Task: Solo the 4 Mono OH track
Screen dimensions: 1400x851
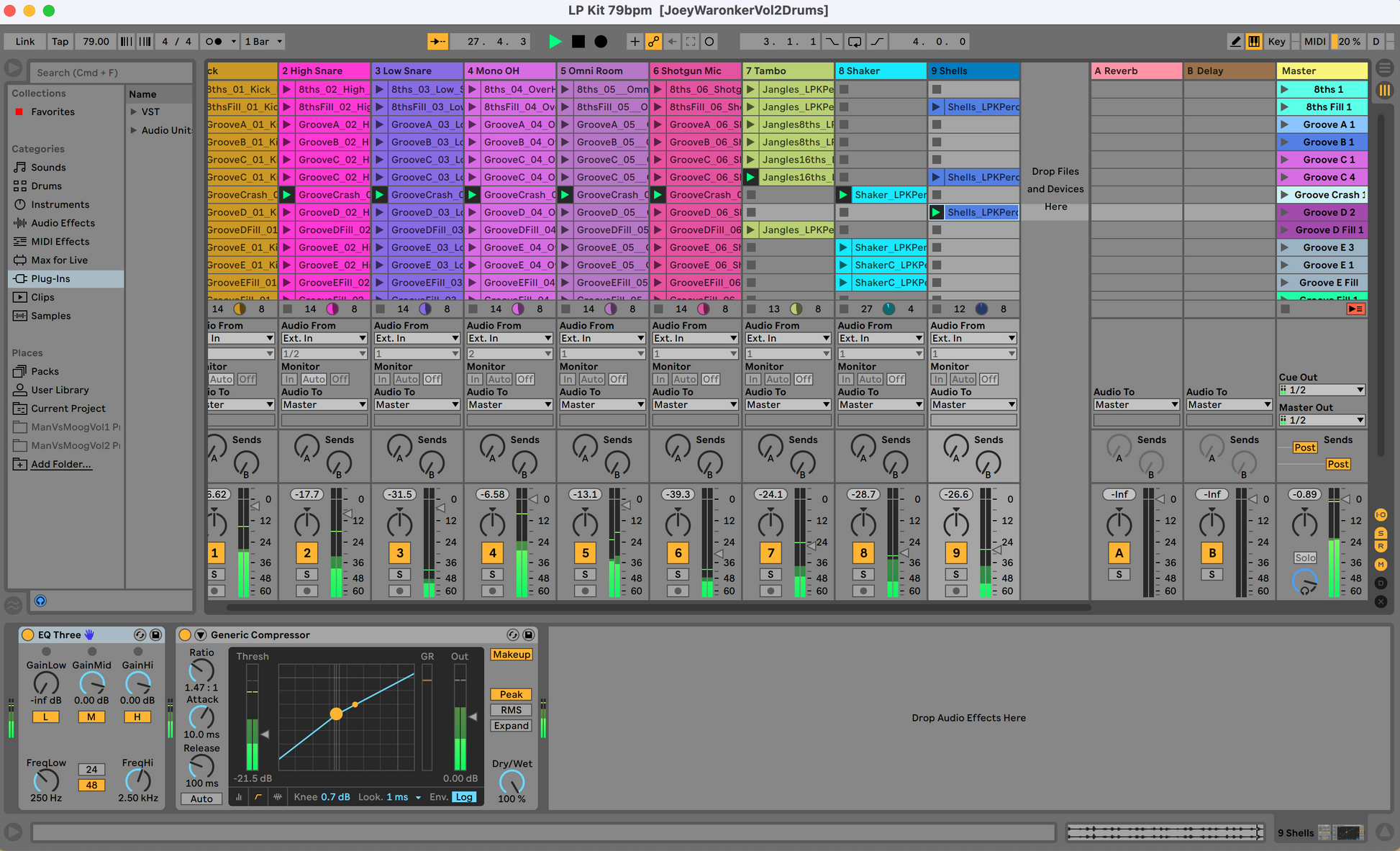Action: click(x=492, y=574)
